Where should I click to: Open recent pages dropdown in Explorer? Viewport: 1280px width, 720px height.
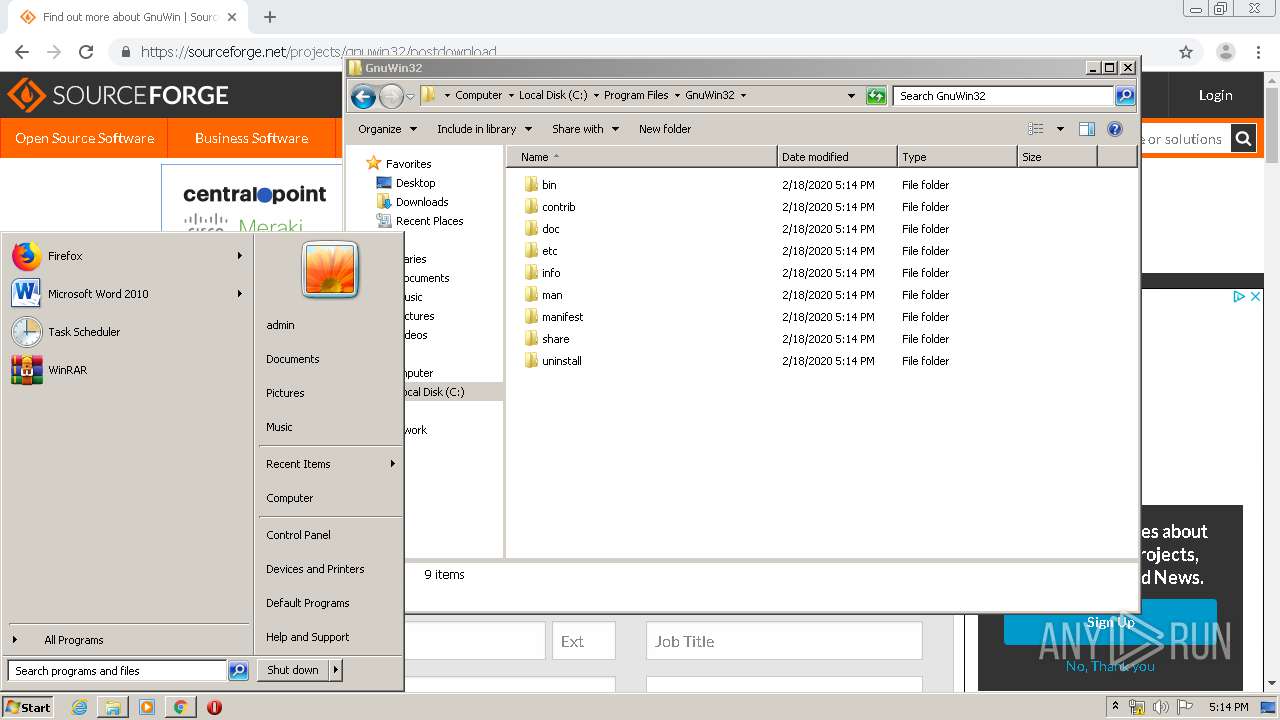410,96
